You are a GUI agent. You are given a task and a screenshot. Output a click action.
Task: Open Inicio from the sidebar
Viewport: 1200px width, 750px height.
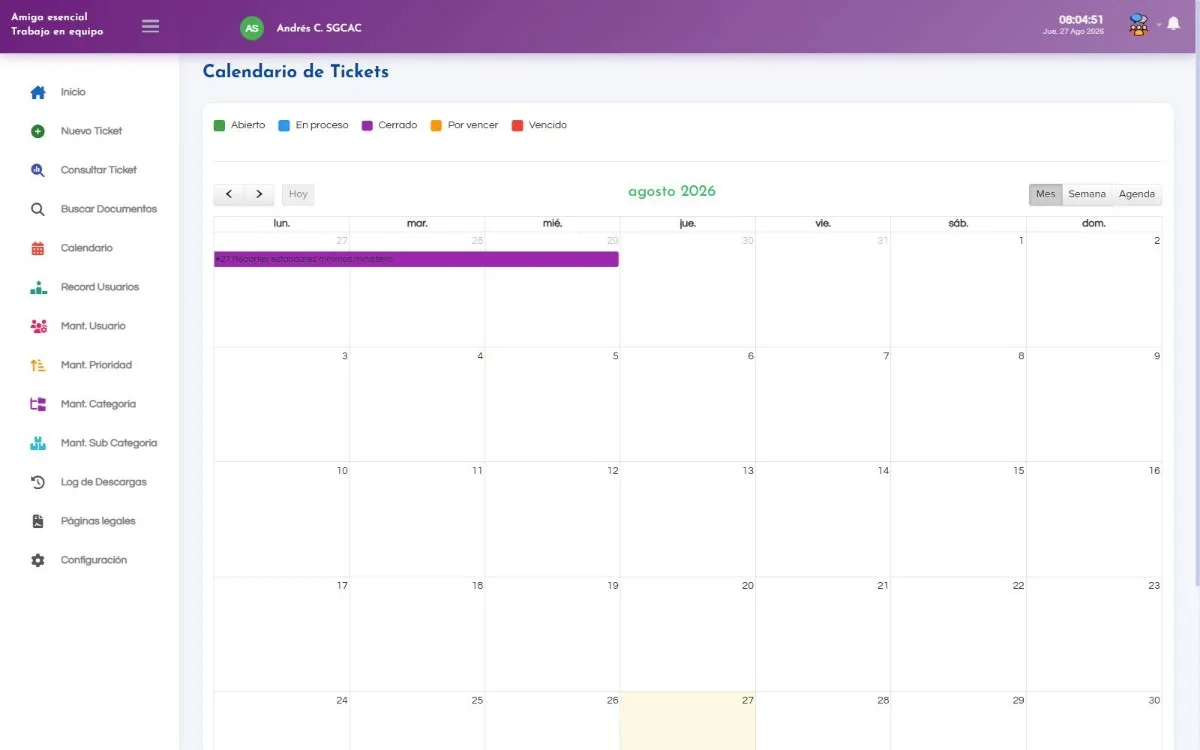73,92
